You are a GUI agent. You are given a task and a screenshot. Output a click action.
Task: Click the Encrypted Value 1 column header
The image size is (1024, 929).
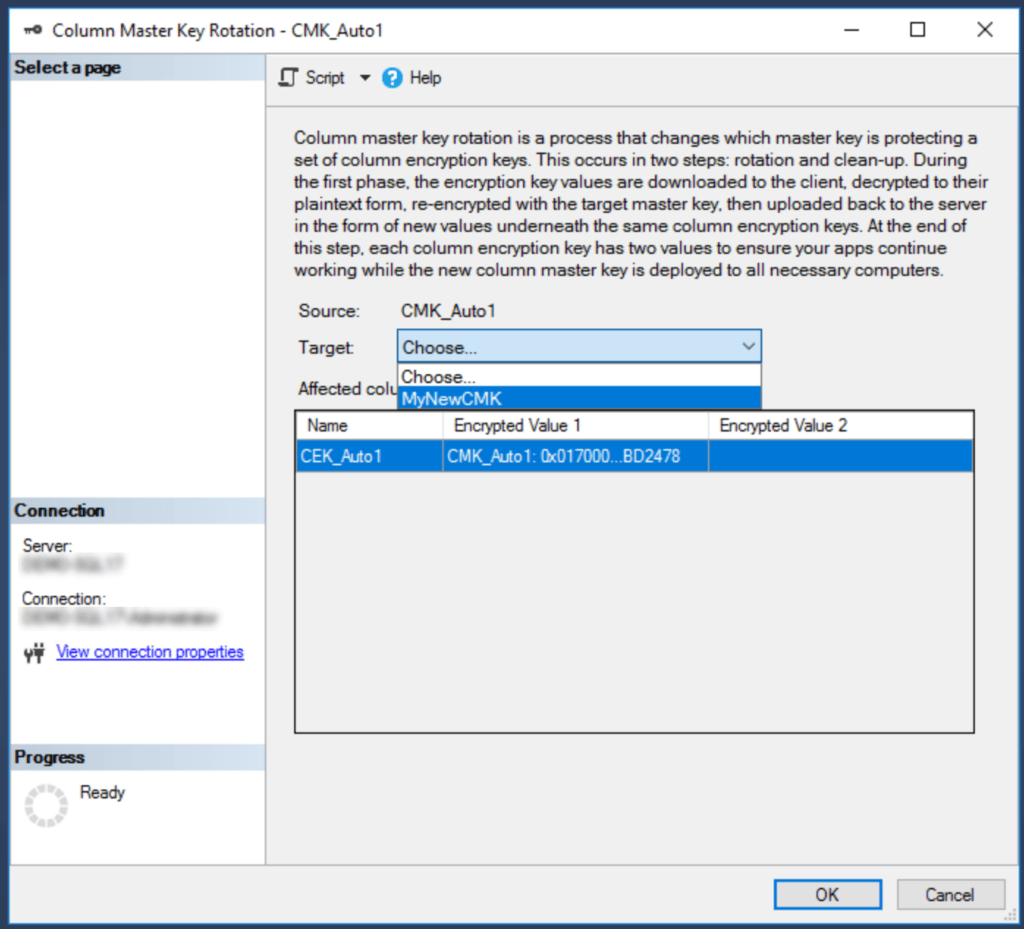click(x=575, y=426)
